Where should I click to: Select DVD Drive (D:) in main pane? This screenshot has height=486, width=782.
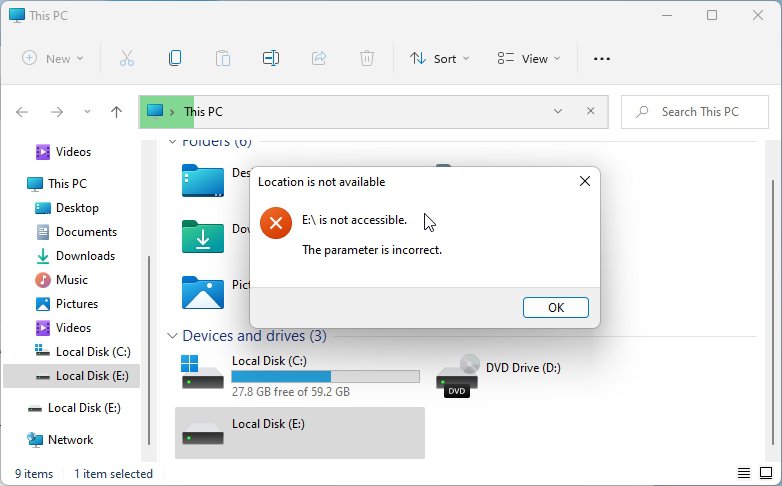[499, 375]
